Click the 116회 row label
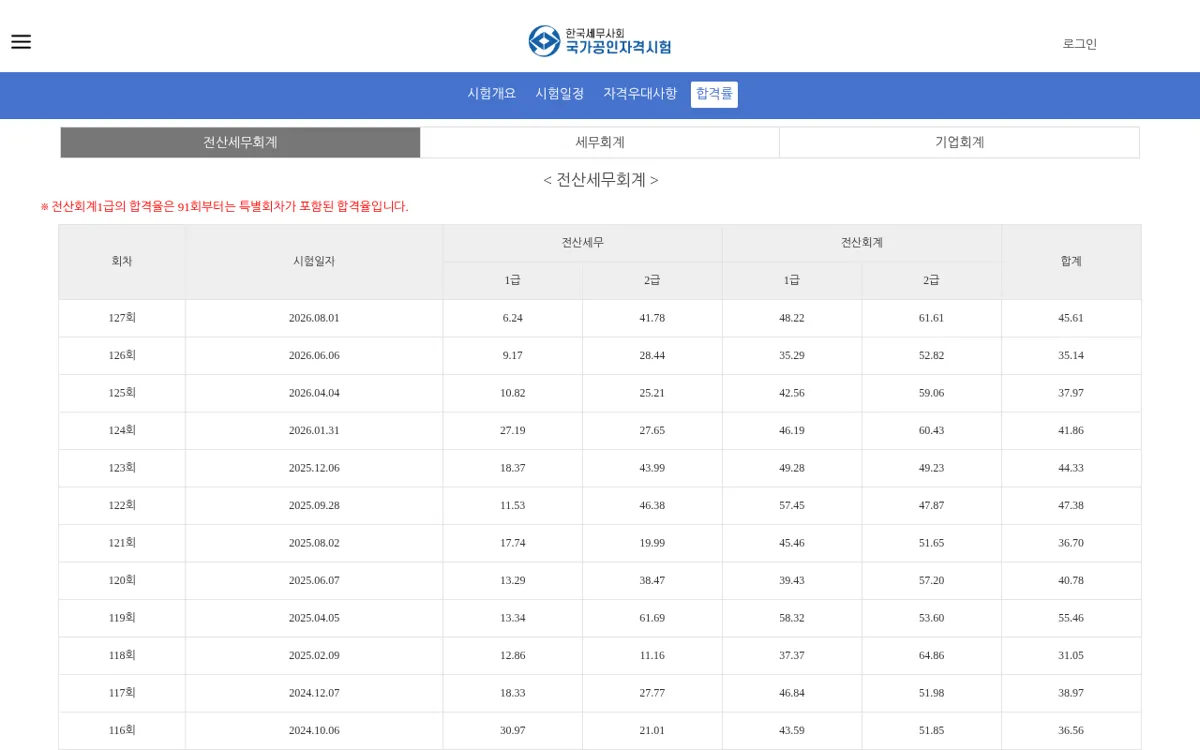 pos(122,730)
